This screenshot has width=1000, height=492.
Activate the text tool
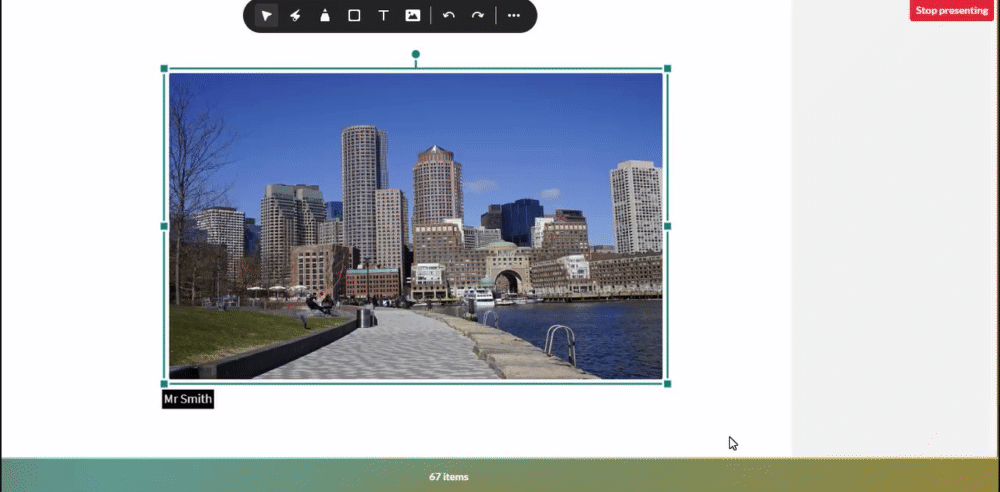click(383, 16)
